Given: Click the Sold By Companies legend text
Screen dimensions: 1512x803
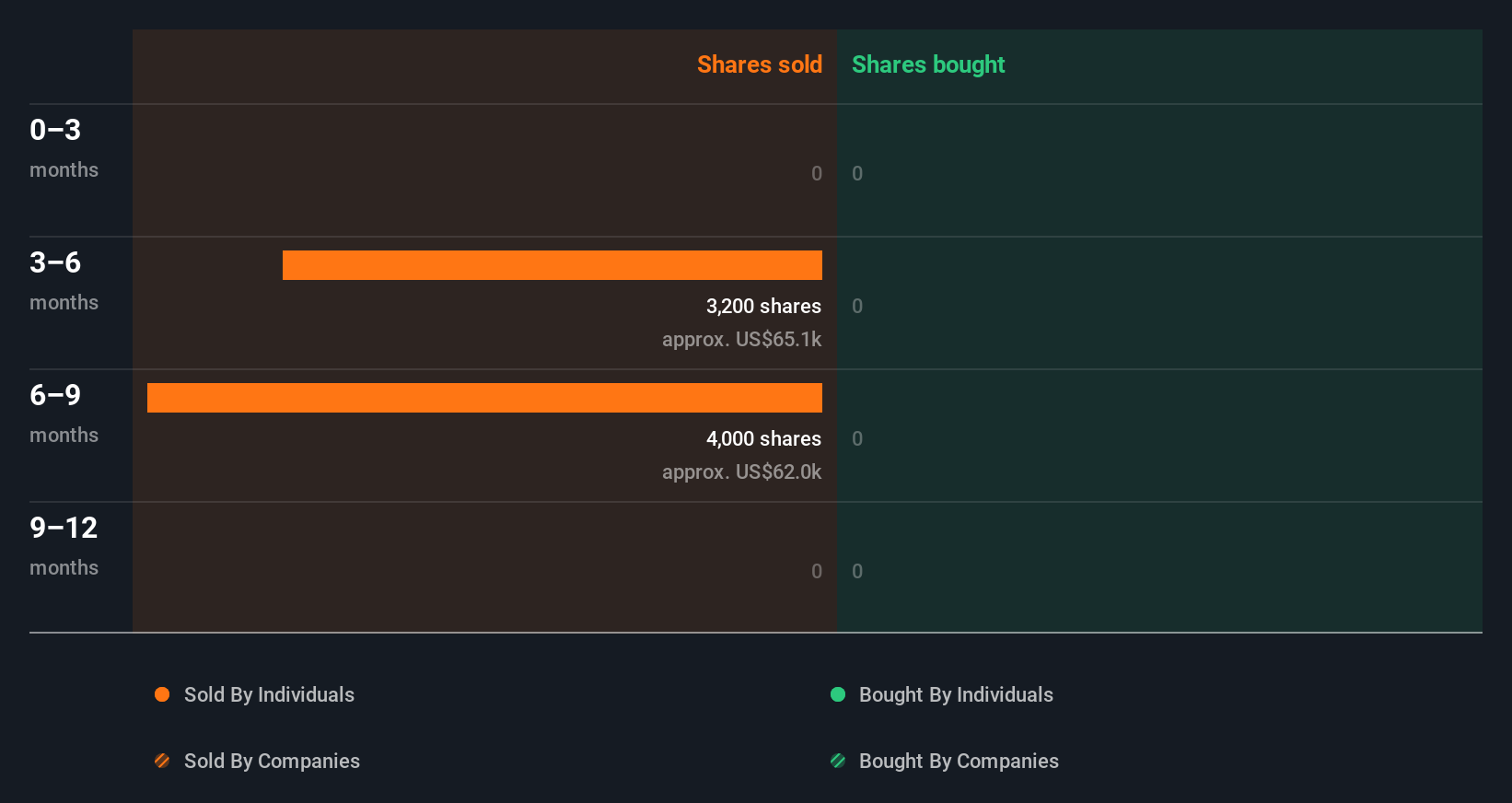Looking at the screenshot, I should 272,761.
